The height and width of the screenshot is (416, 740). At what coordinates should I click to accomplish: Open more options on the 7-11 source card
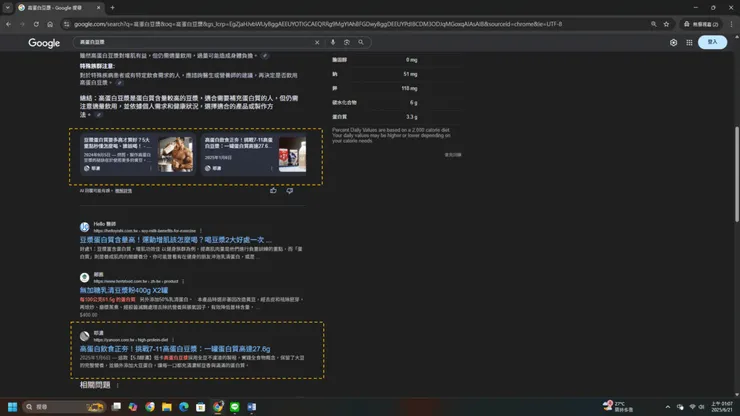tap(271, 168)
